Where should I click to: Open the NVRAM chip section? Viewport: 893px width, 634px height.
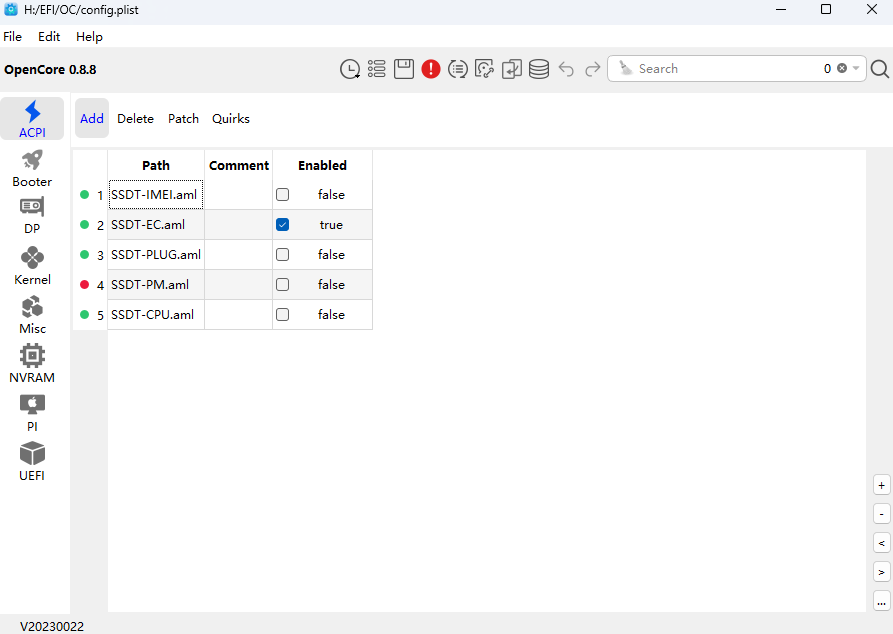[32, 364]
